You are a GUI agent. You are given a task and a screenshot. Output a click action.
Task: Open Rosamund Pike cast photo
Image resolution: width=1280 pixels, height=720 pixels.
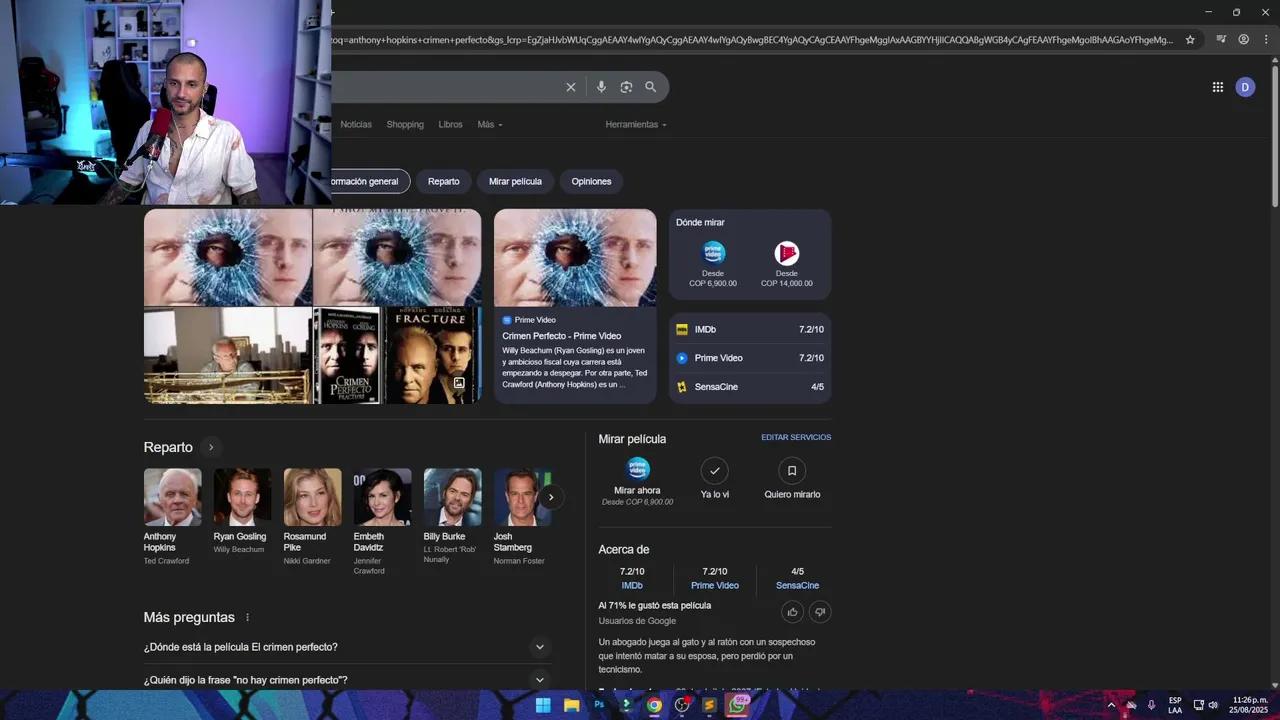(312, 497)
